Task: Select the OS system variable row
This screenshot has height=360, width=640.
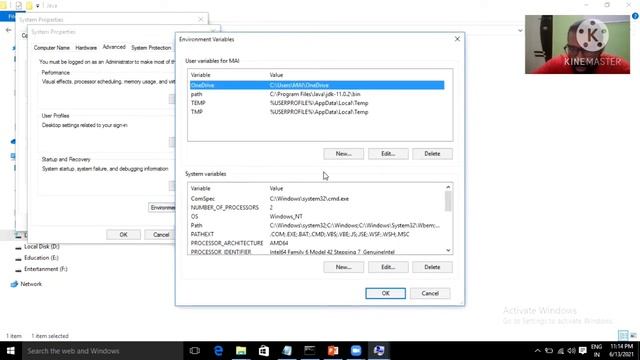Action: pos(317,217)
